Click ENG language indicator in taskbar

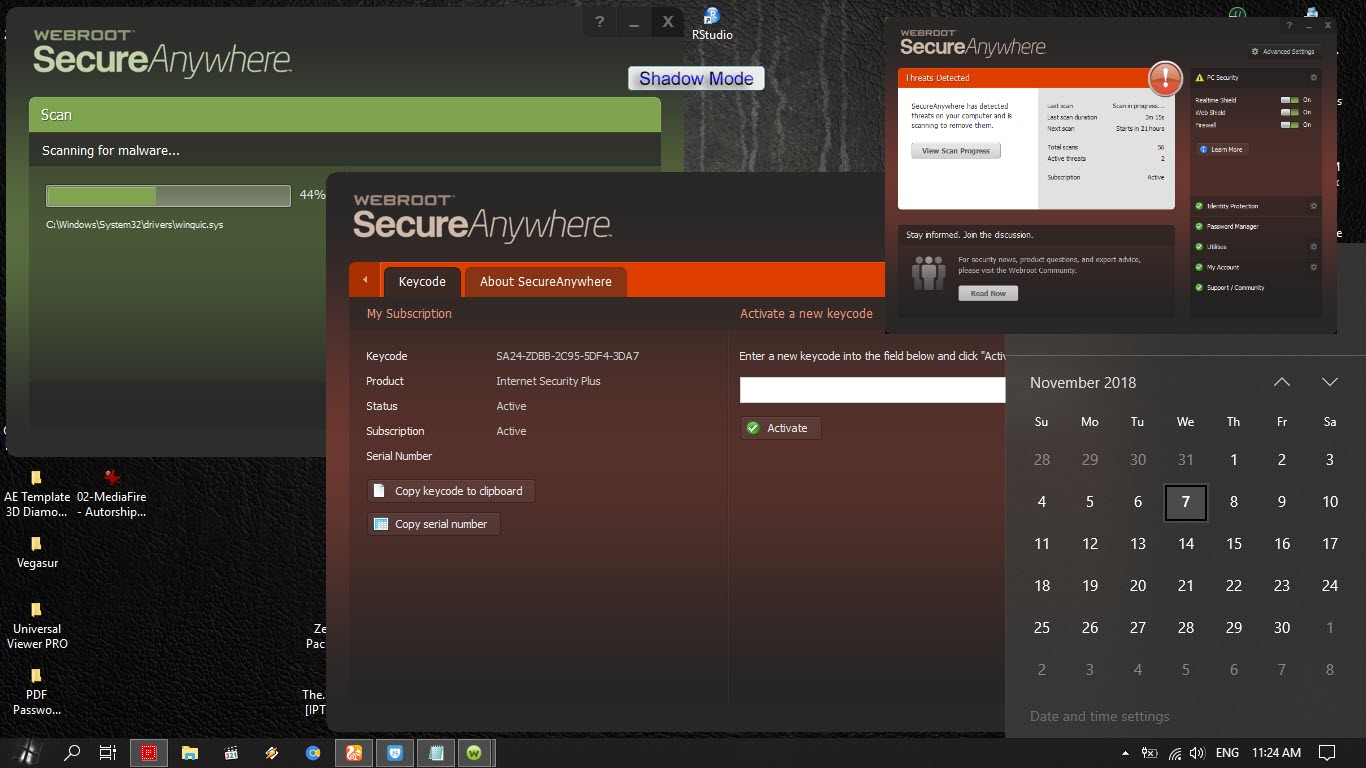click(x=1227, y=752)
